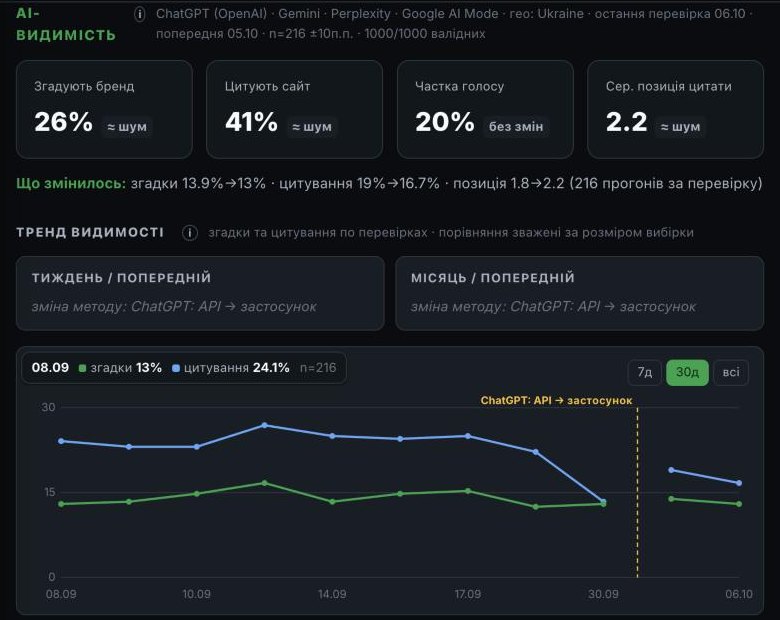Click the green згадки point at 08.09

[x=61, y=504]
